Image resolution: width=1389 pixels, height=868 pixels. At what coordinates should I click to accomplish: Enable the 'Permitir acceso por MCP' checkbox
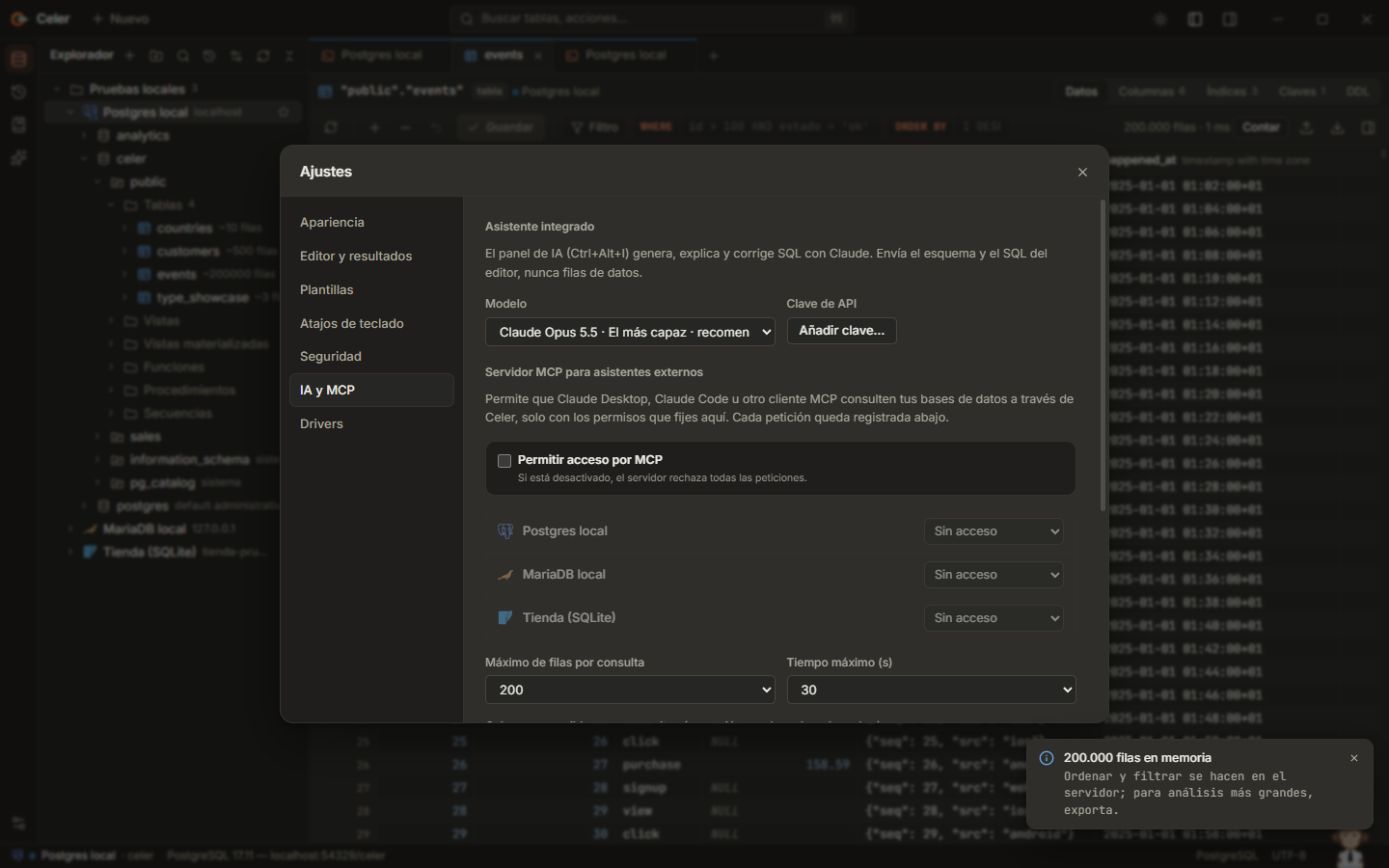[504, 461]
